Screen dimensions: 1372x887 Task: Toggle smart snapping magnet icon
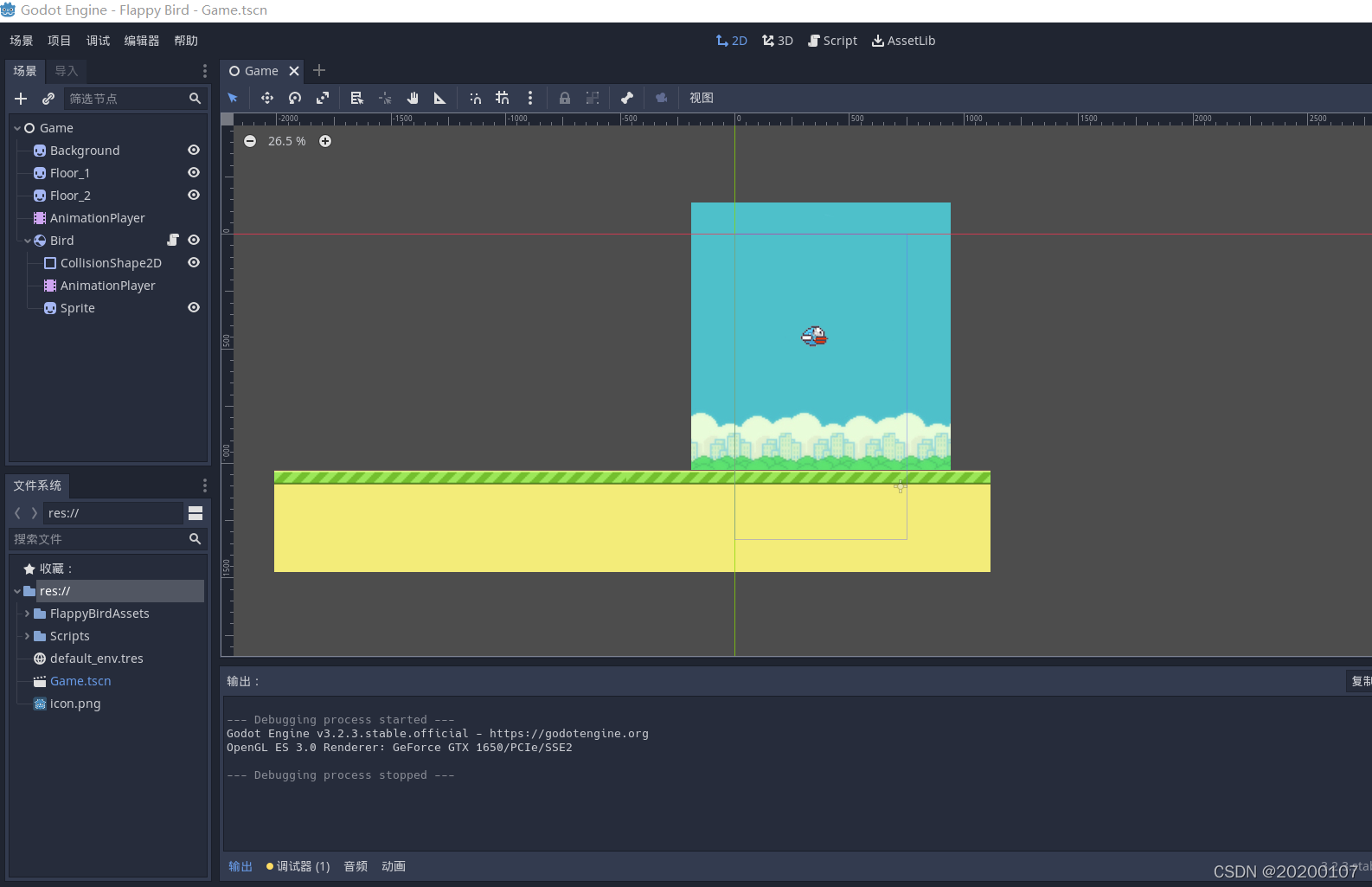point(475,98)
